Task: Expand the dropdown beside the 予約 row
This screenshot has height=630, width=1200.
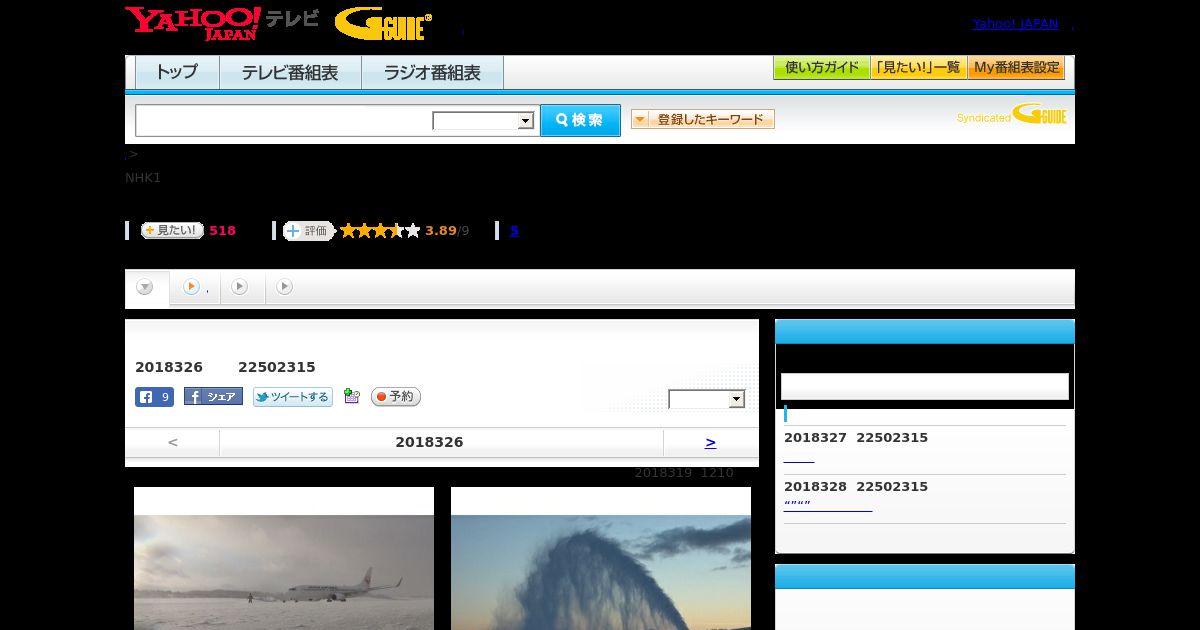Action: pos(707,399)
